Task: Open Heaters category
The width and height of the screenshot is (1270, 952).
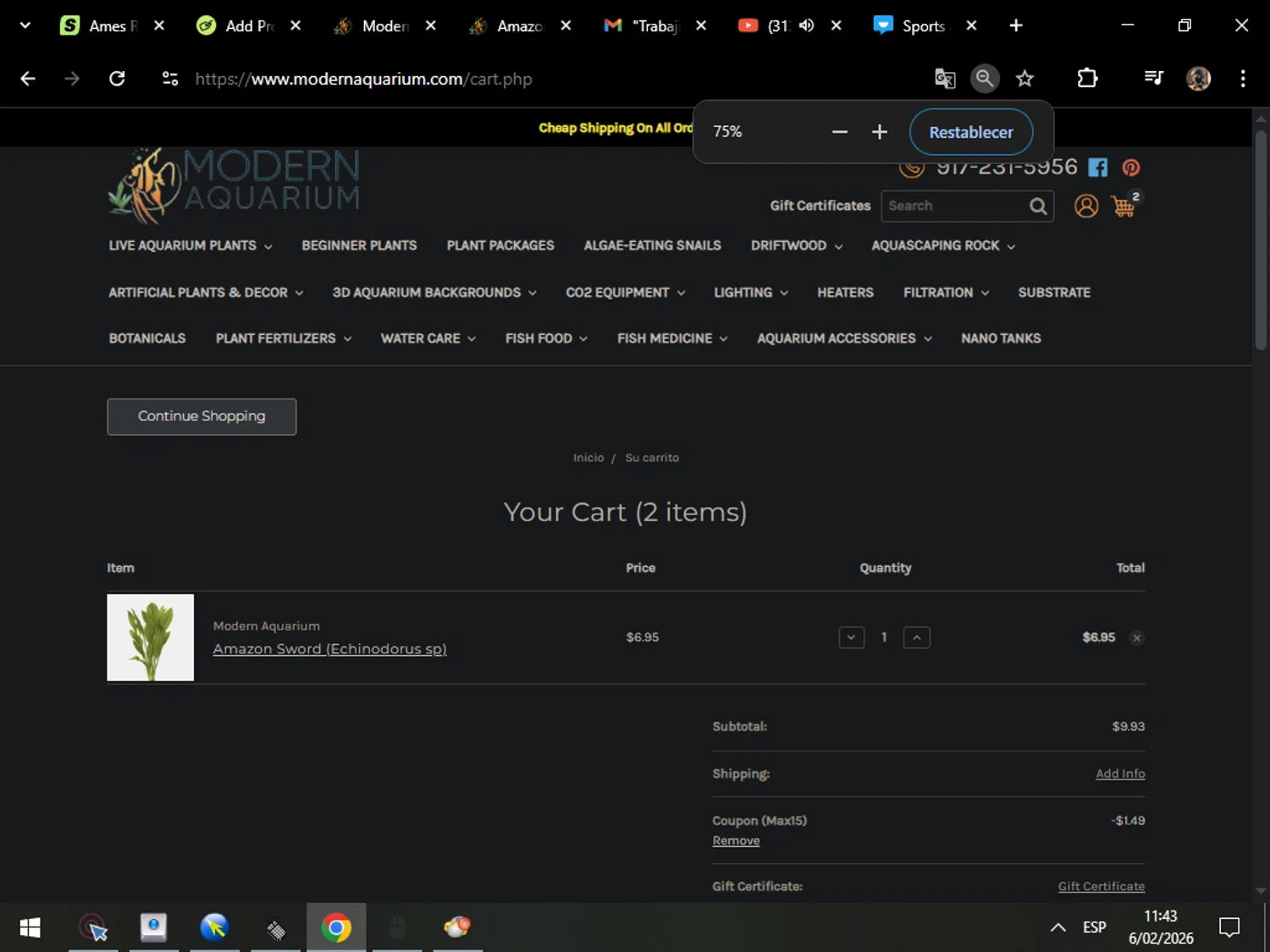Action: pos(845,293)
